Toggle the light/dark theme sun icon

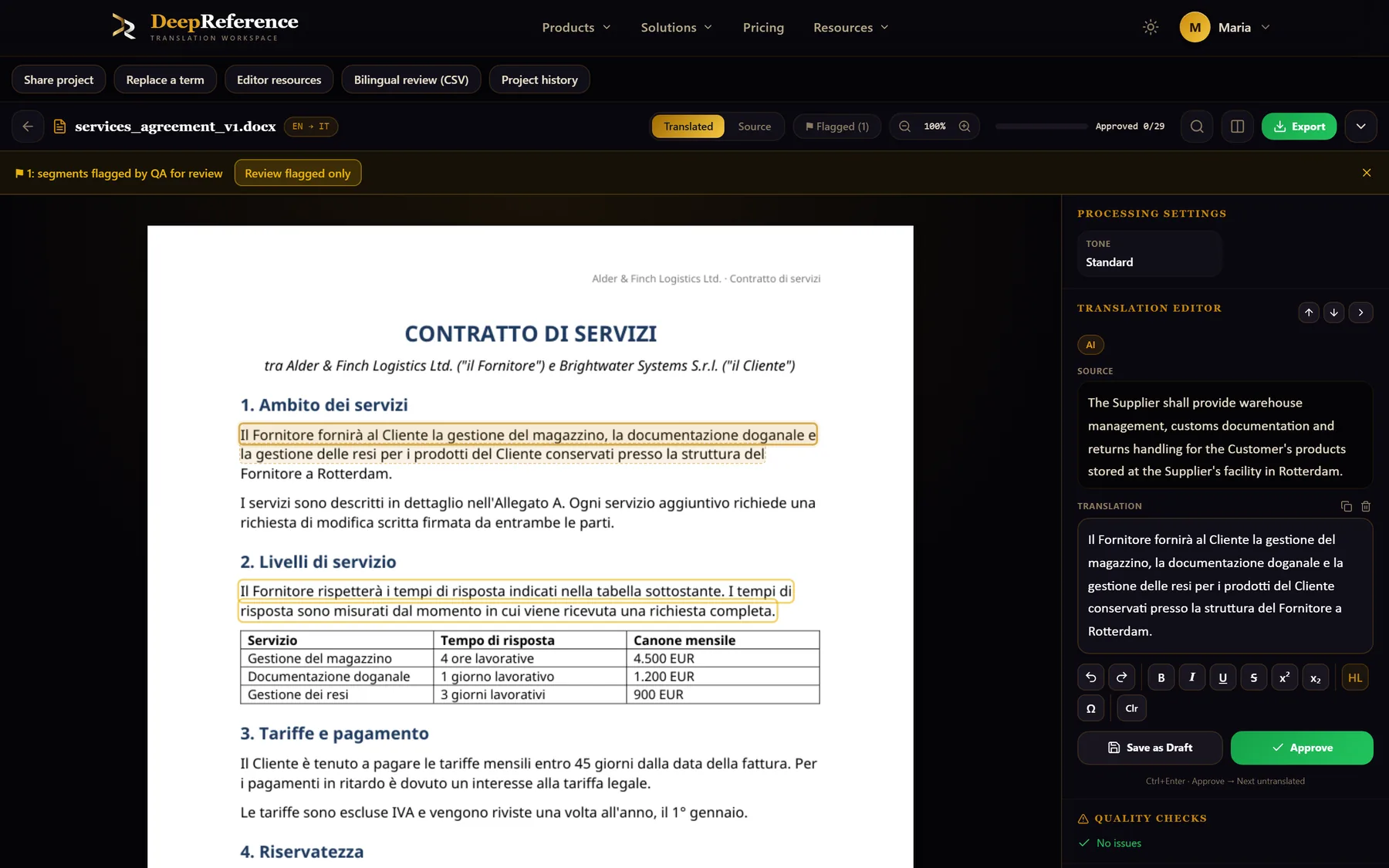point(1151,27)
